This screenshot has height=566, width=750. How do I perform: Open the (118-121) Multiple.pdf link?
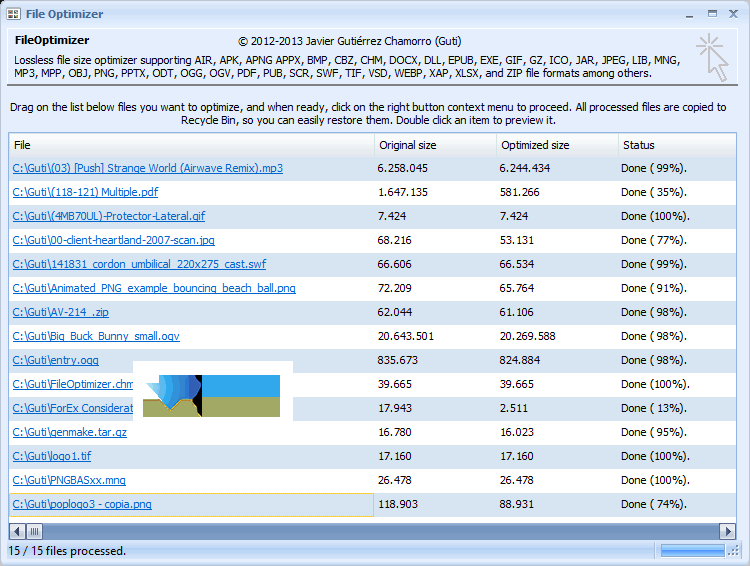coord(85,192)
